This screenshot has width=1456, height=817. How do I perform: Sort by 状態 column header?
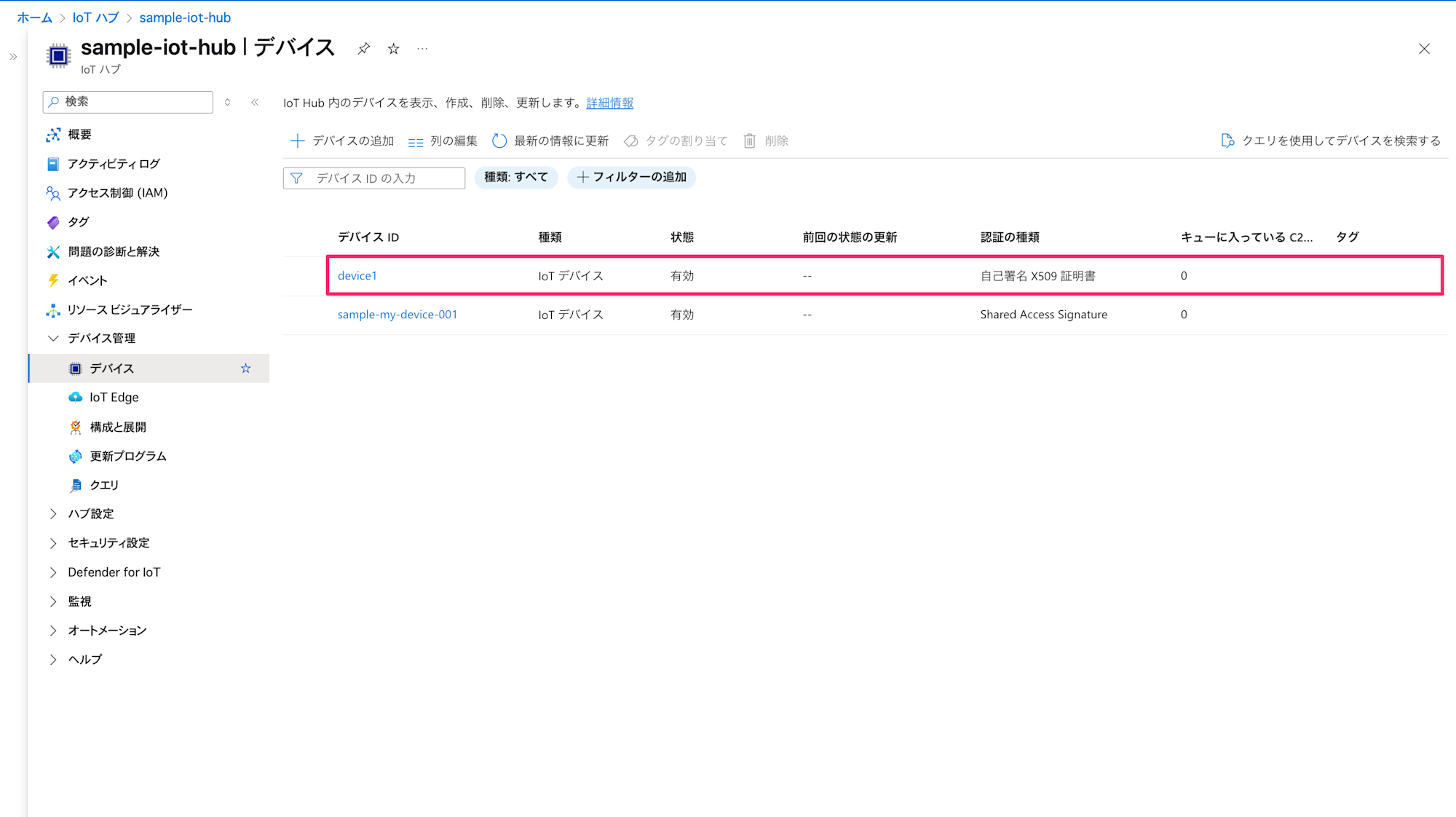(x=682, y=237)
